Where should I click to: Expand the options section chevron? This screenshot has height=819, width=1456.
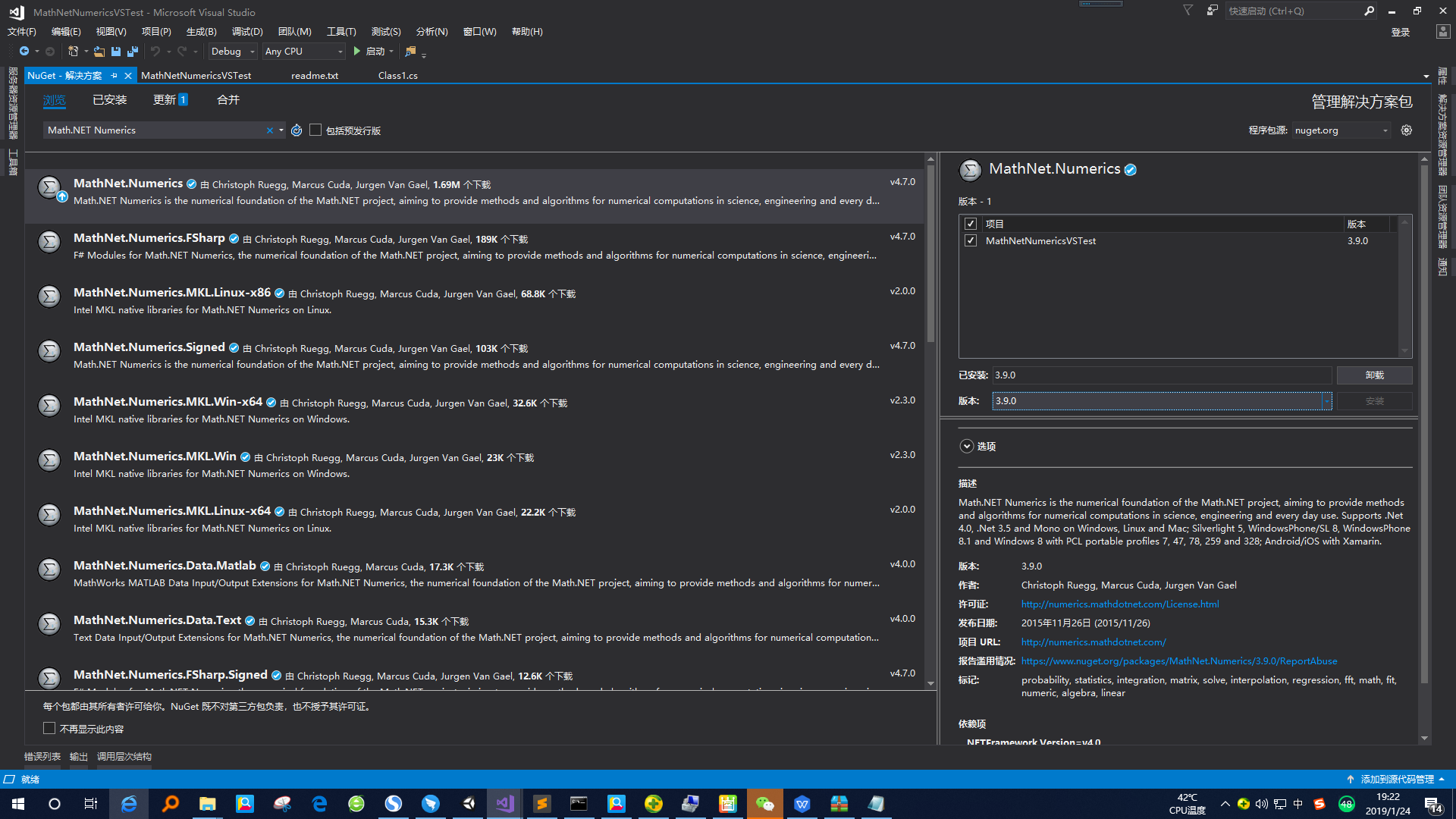point(967,447)
